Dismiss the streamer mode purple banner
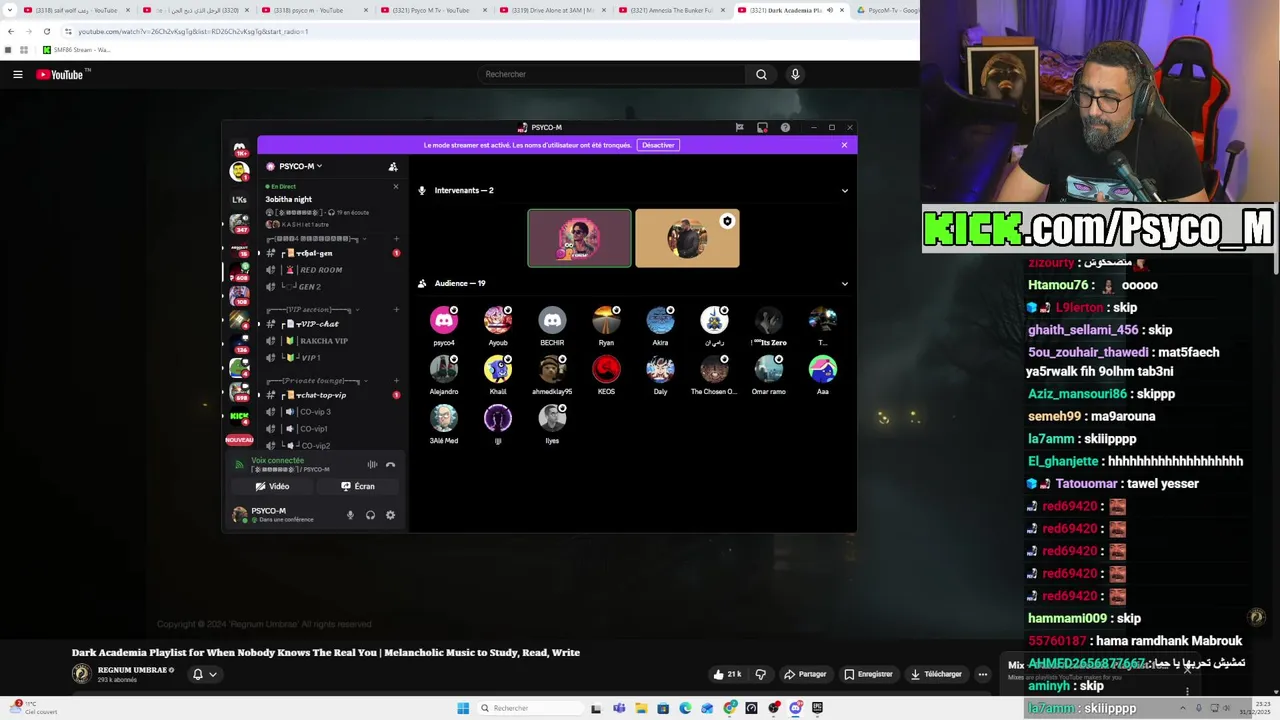The width and height of the screenshot is (1280, 720). pos(844,145)
